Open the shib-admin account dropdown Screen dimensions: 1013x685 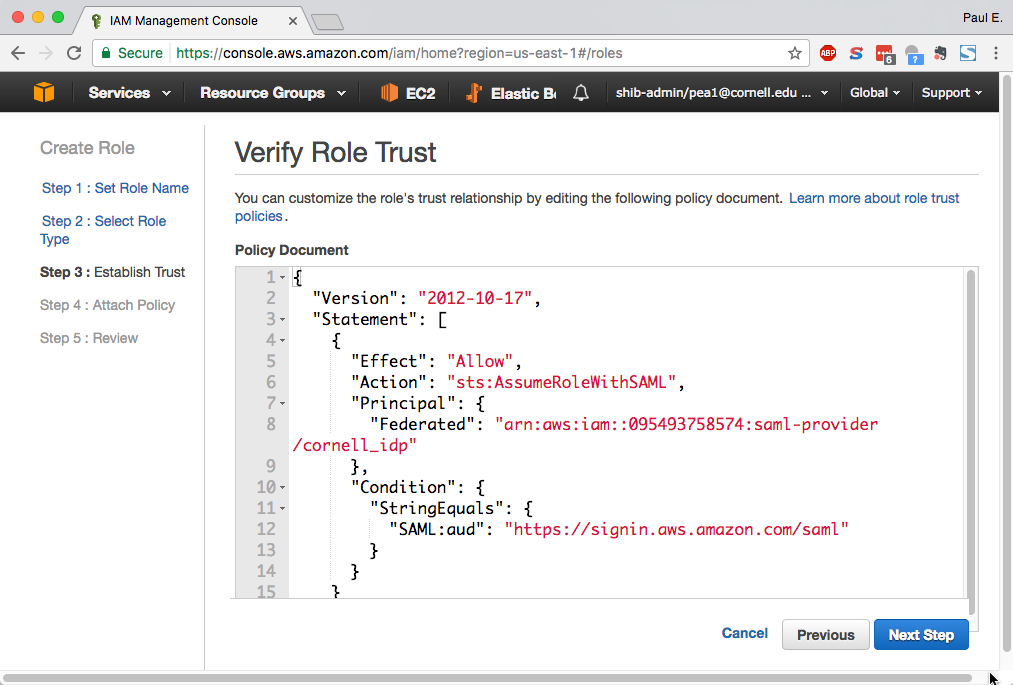722,92
